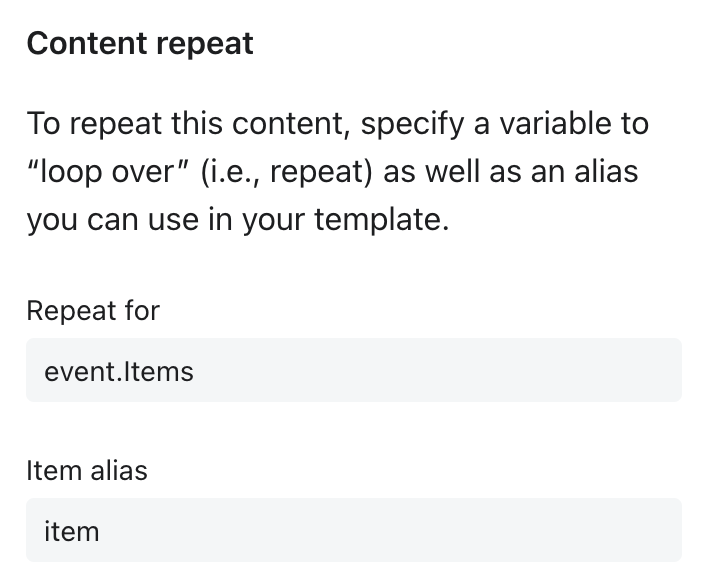Place cursor on "item" alias value
Image resolution: width=710 pixels, height=584 pixels.
coord(72,531)
